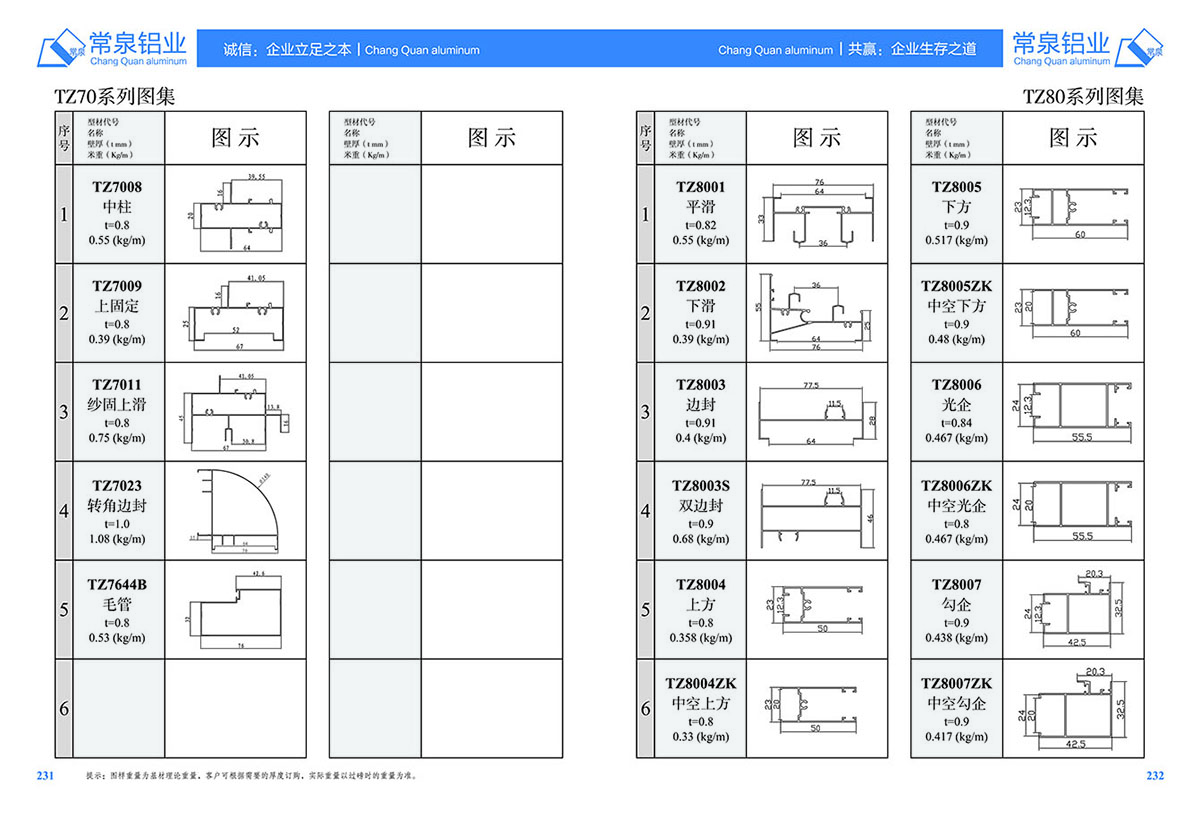
Task: Click the TZ8003 model code text
Action: click(701, 385)
